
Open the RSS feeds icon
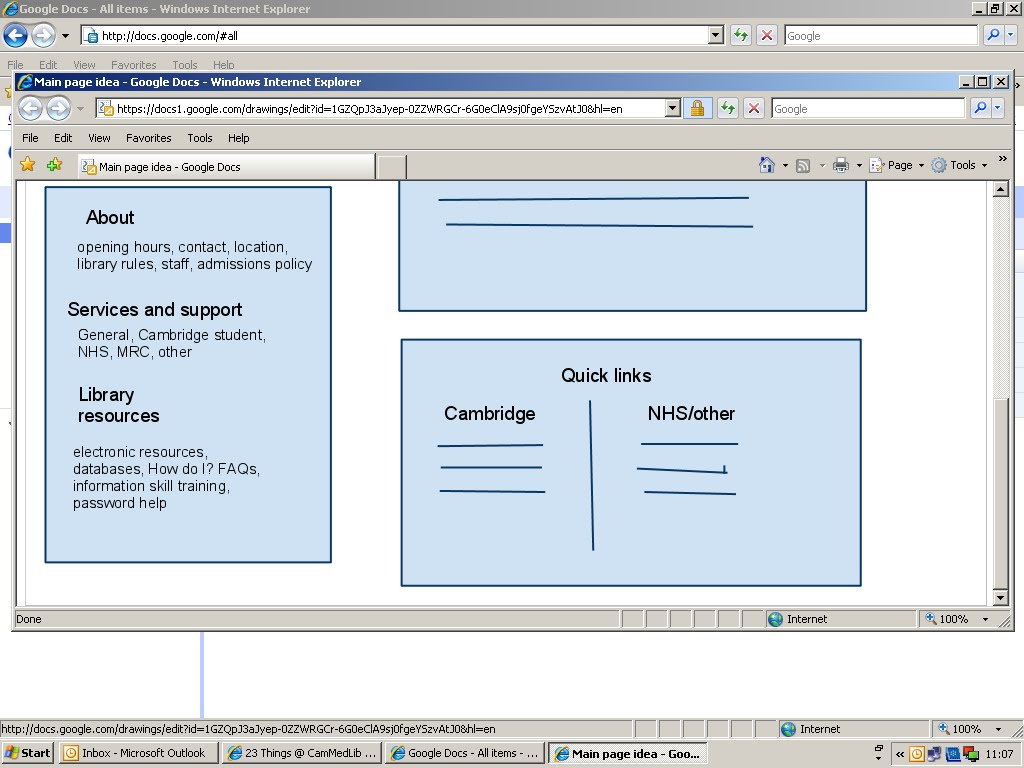pos(801,164)
